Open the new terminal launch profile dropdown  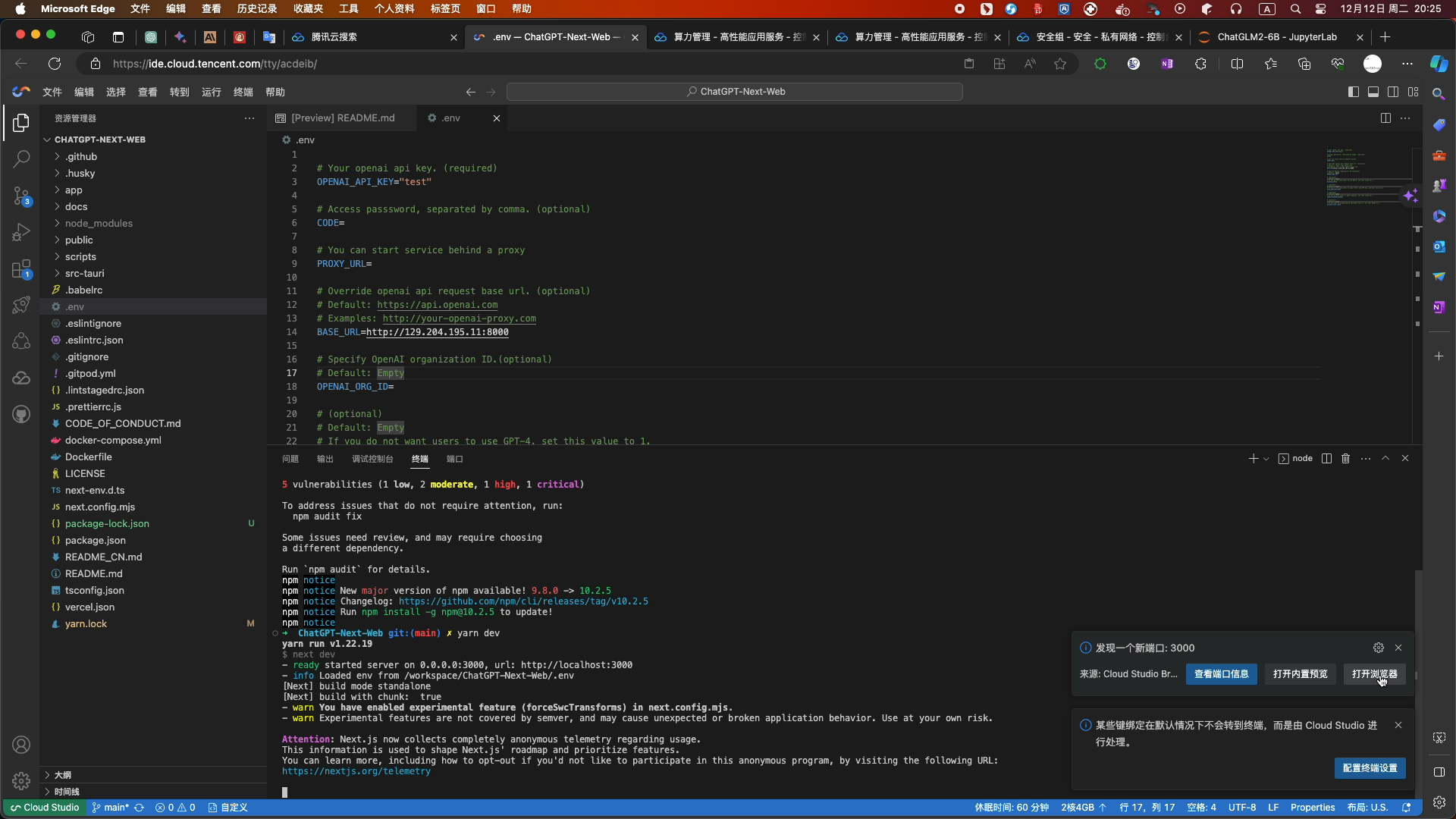pyautogui.click(x=1266, y=459)
